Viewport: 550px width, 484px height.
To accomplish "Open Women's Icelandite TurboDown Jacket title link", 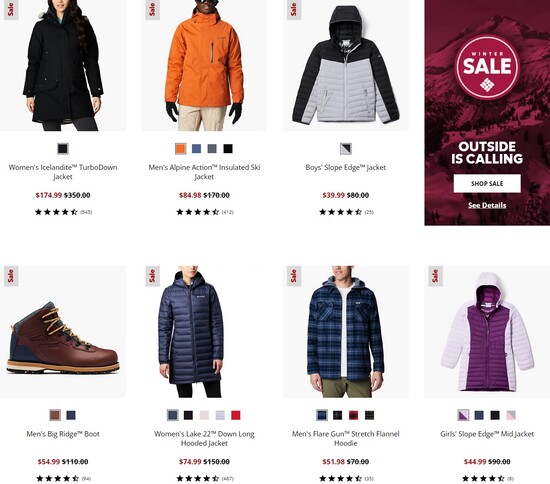I will [x=63, y=172].
